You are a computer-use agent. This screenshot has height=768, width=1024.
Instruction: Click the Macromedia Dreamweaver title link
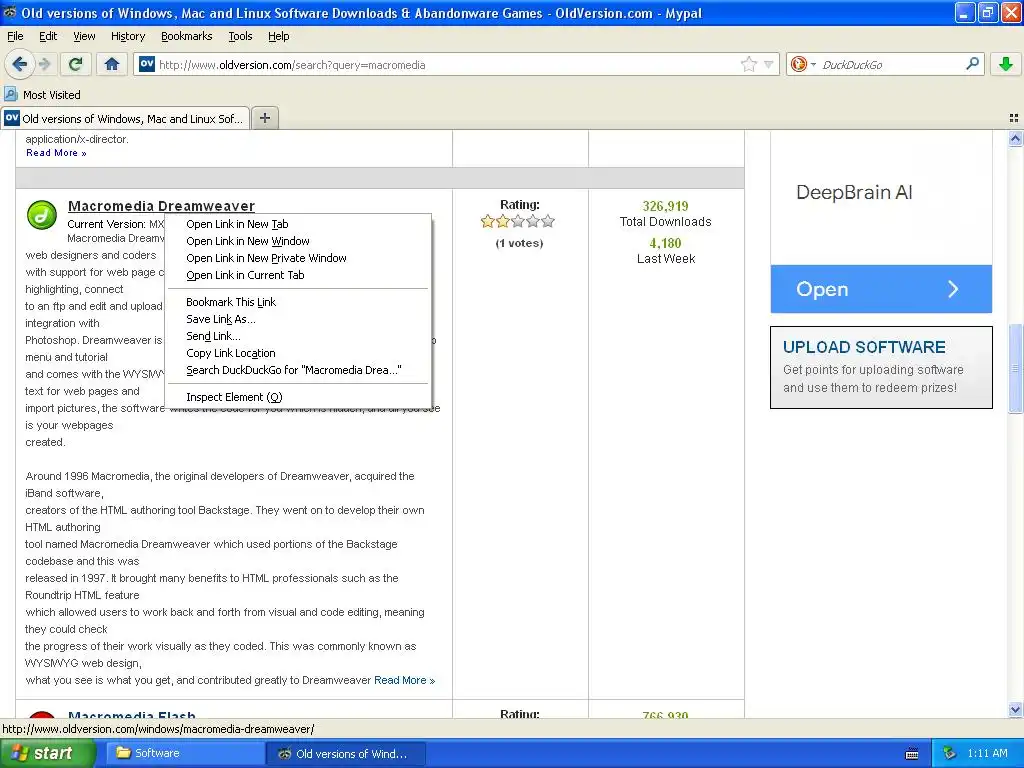point(161,206)
